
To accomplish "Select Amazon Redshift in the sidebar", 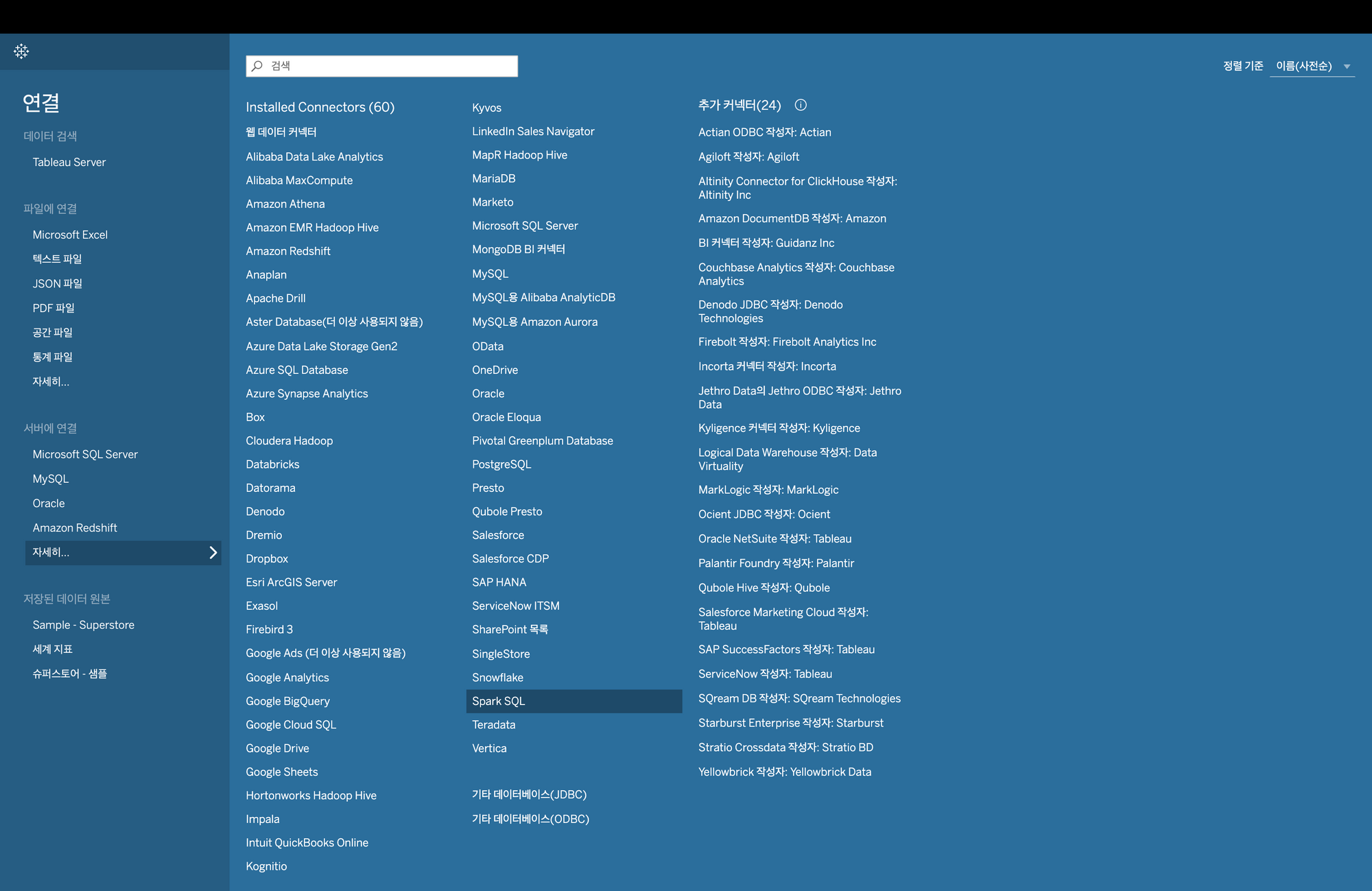I will point(75,528).
